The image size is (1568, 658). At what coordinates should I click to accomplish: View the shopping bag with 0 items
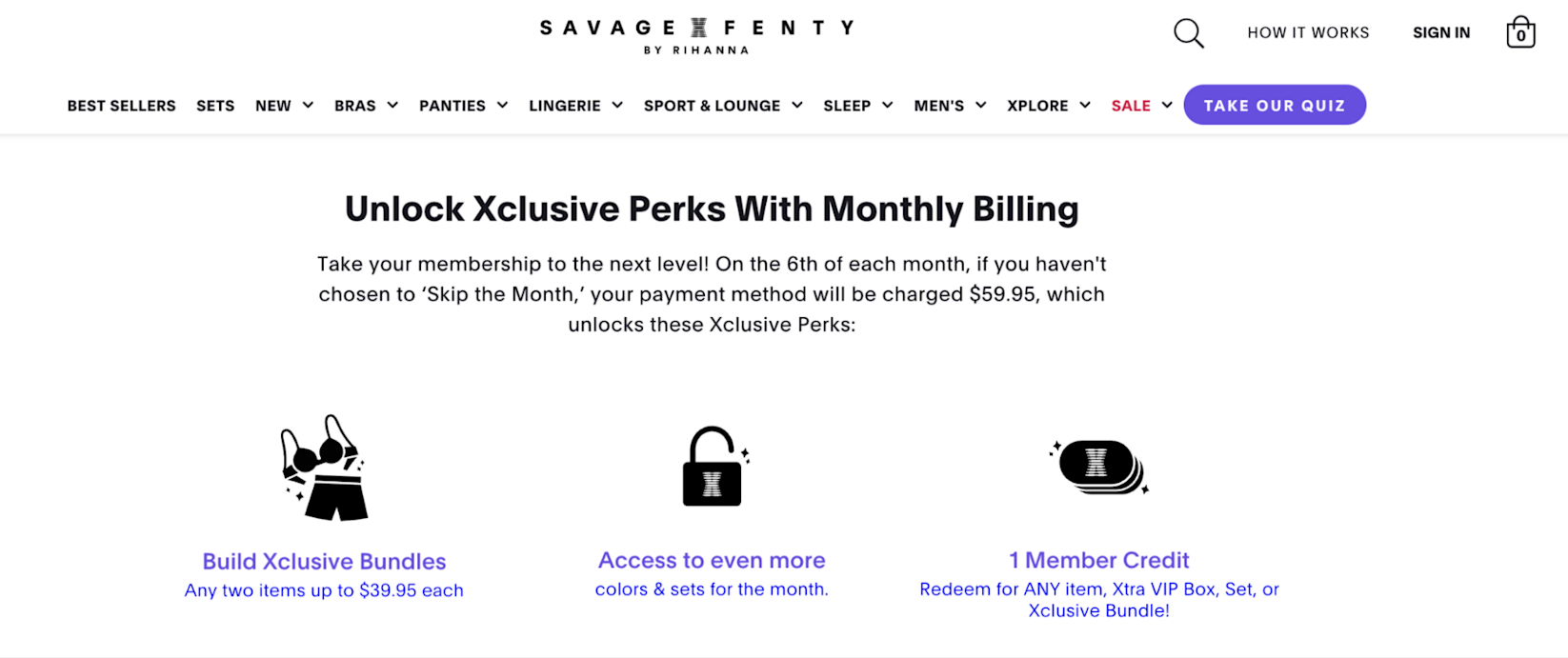click(1520, 31)
